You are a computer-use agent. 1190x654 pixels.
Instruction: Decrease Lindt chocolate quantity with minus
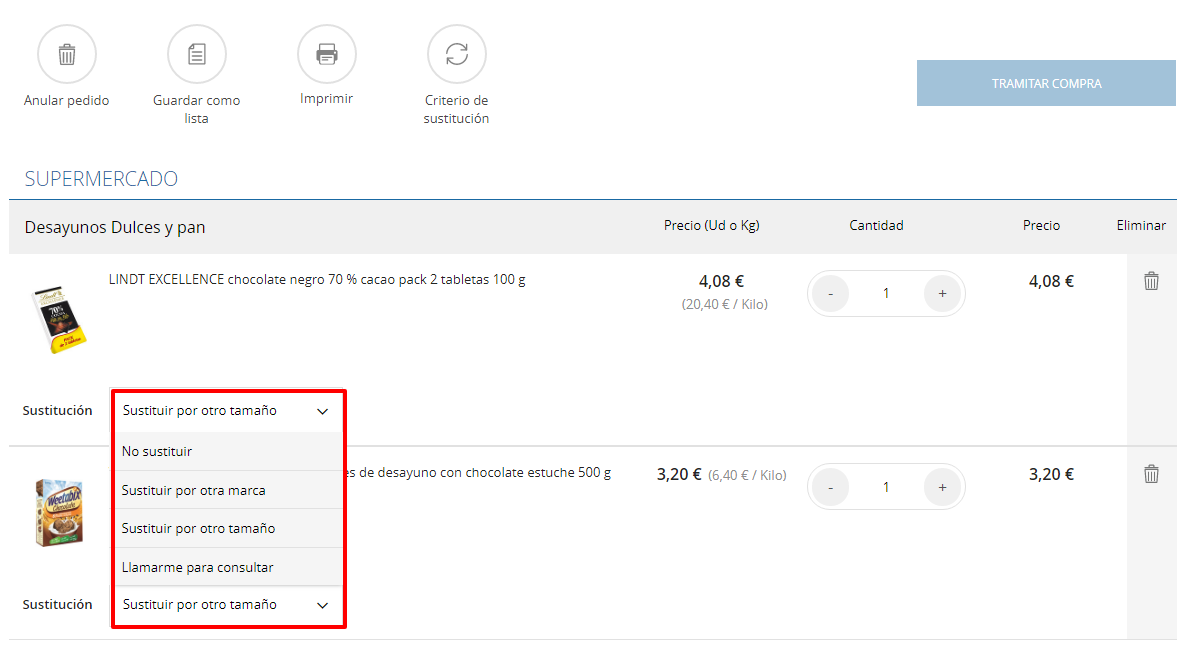point(830,294)
